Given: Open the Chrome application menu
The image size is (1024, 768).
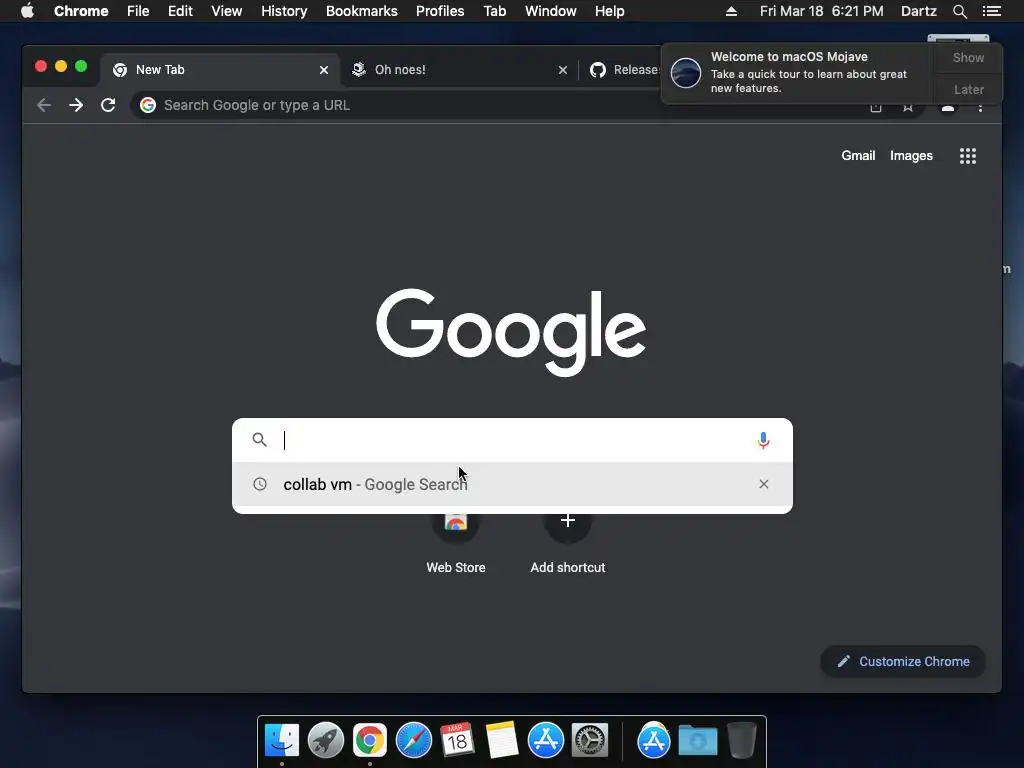Looking at the screenshot, I should [81, 11].
